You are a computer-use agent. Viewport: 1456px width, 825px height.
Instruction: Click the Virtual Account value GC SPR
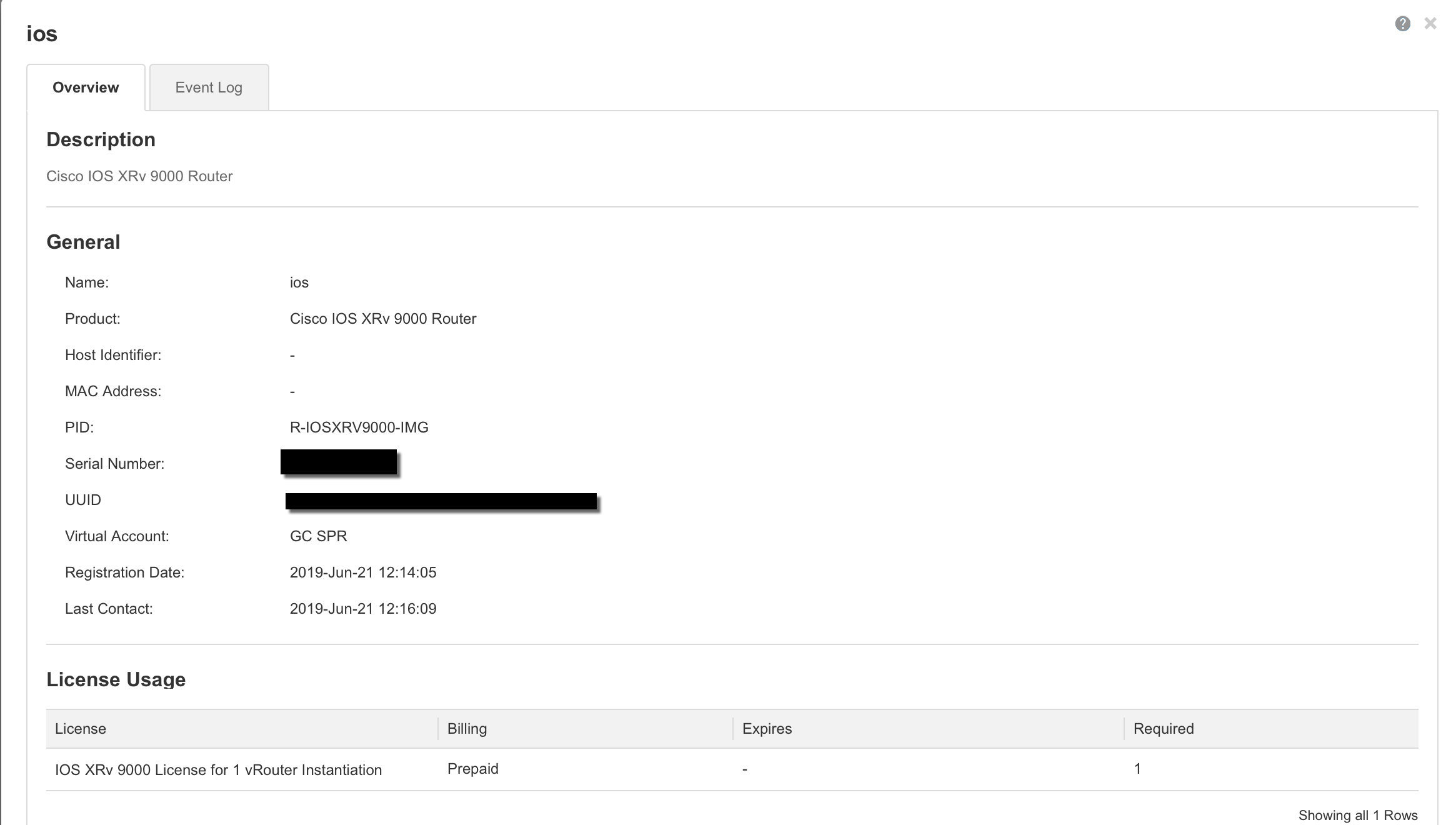coord(319,536)
